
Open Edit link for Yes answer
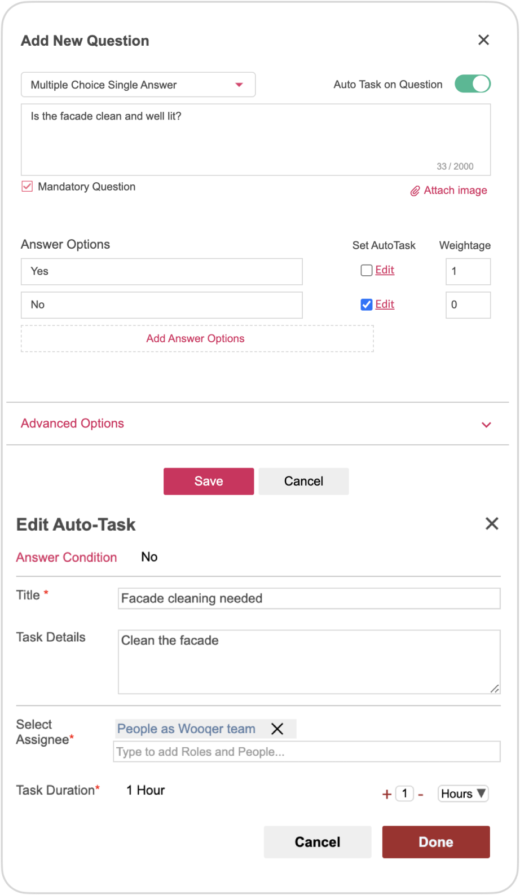[385, 270]
